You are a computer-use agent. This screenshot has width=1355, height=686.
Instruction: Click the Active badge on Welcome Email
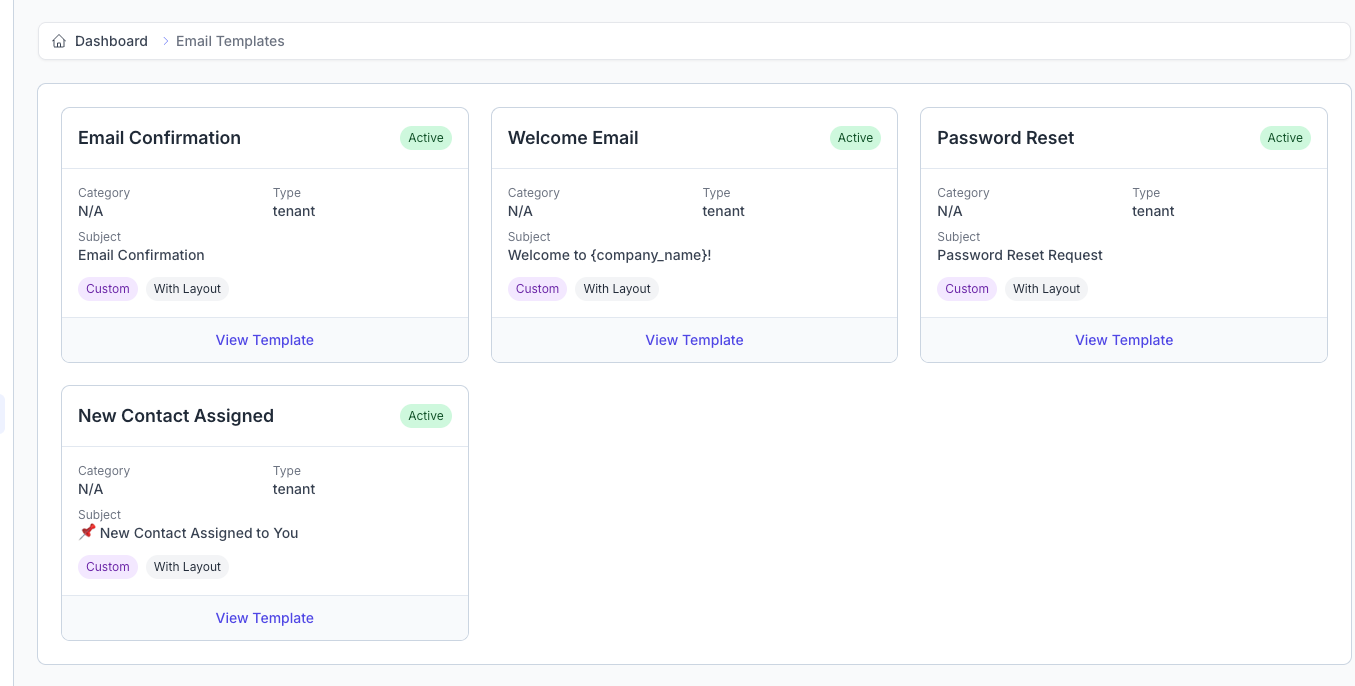(x=855, y=138)
